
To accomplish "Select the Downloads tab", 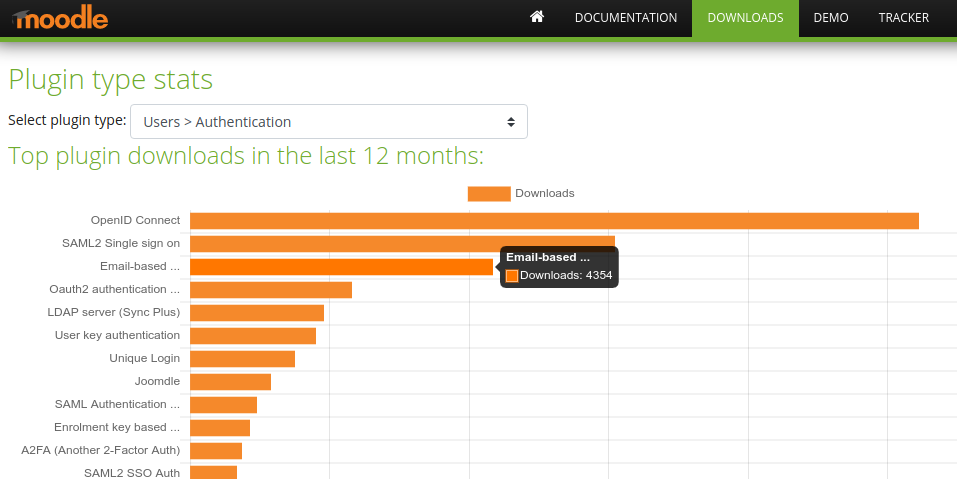I will click(x=745, y=18).
